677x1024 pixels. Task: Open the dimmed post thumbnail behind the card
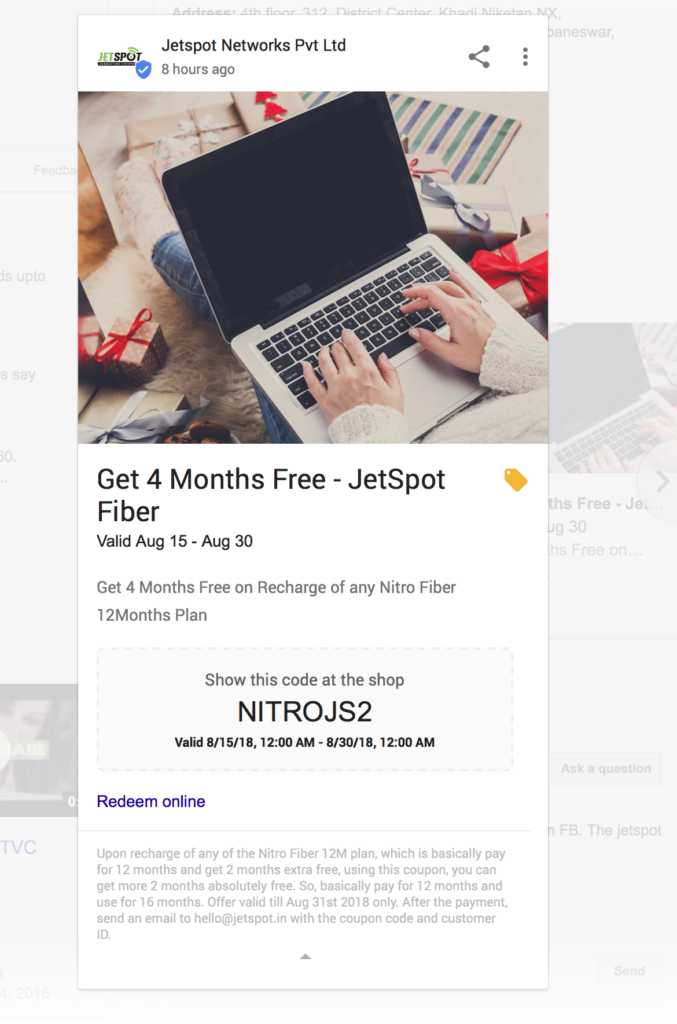pos(612,397)
